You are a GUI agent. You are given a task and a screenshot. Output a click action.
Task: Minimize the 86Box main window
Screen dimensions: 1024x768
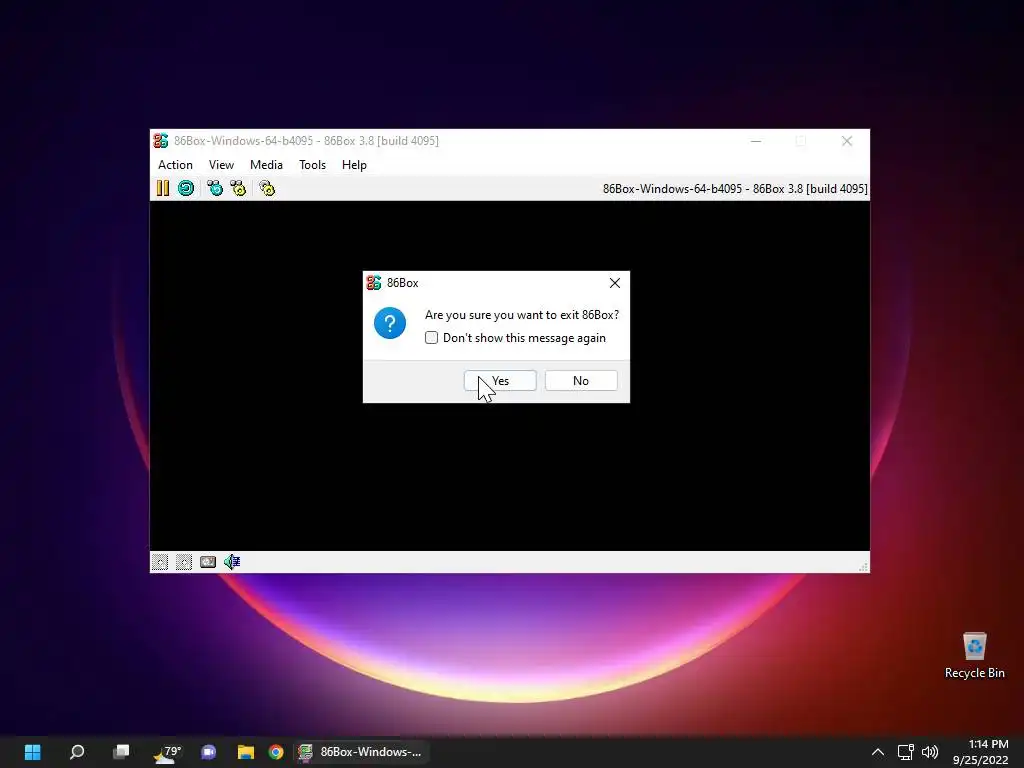(756, 141)
